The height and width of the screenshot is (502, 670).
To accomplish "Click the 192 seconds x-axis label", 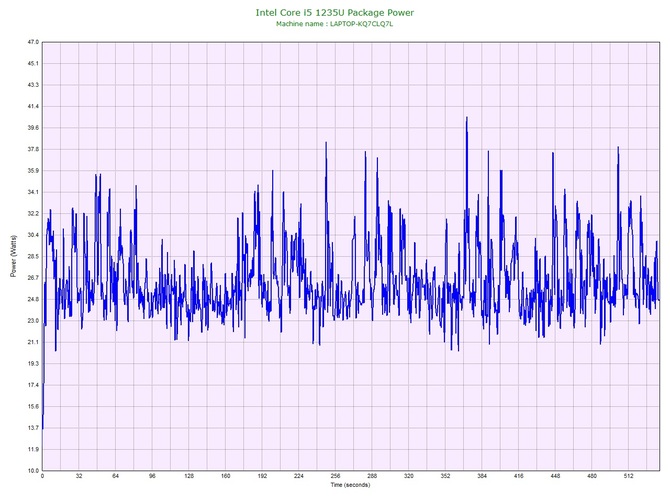I will tap(262, 476).
